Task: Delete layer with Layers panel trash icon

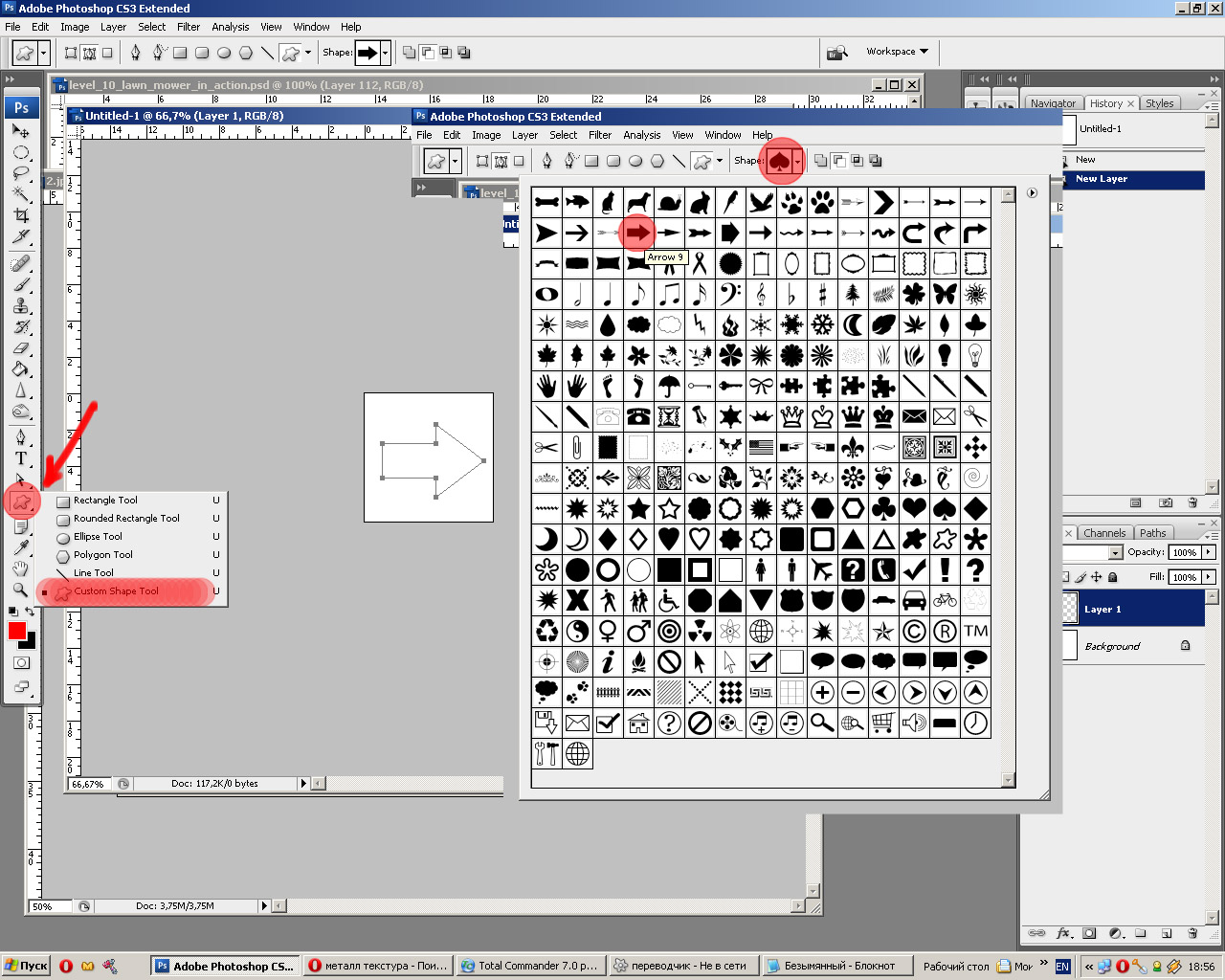Action: click(x=1192, y=933)
